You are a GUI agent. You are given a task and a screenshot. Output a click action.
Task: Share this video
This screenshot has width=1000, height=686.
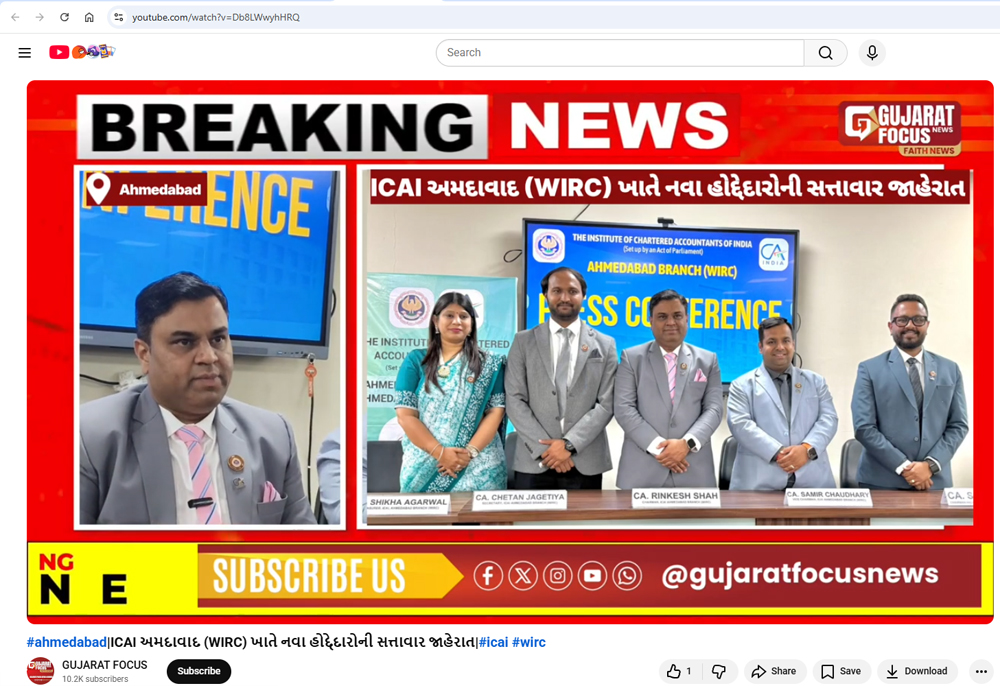[x=774, y=672]
